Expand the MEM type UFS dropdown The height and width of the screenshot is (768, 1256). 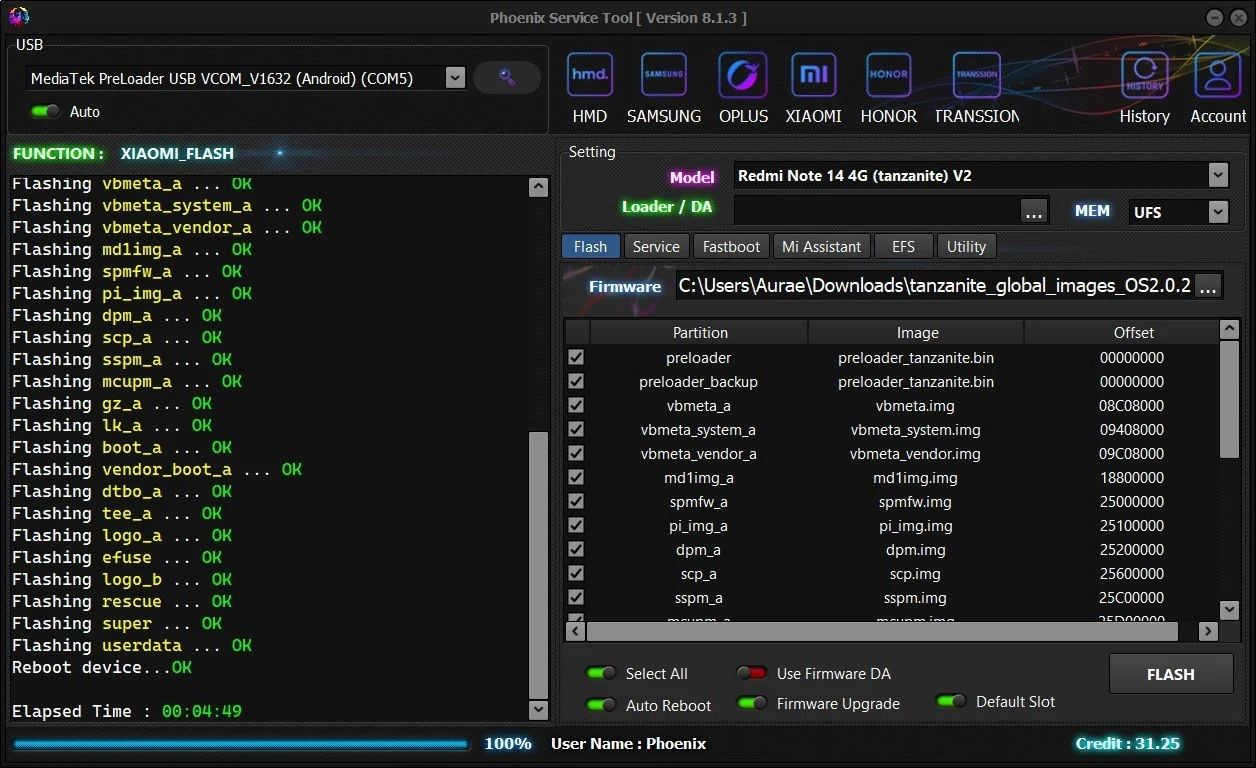(1217, 212)
